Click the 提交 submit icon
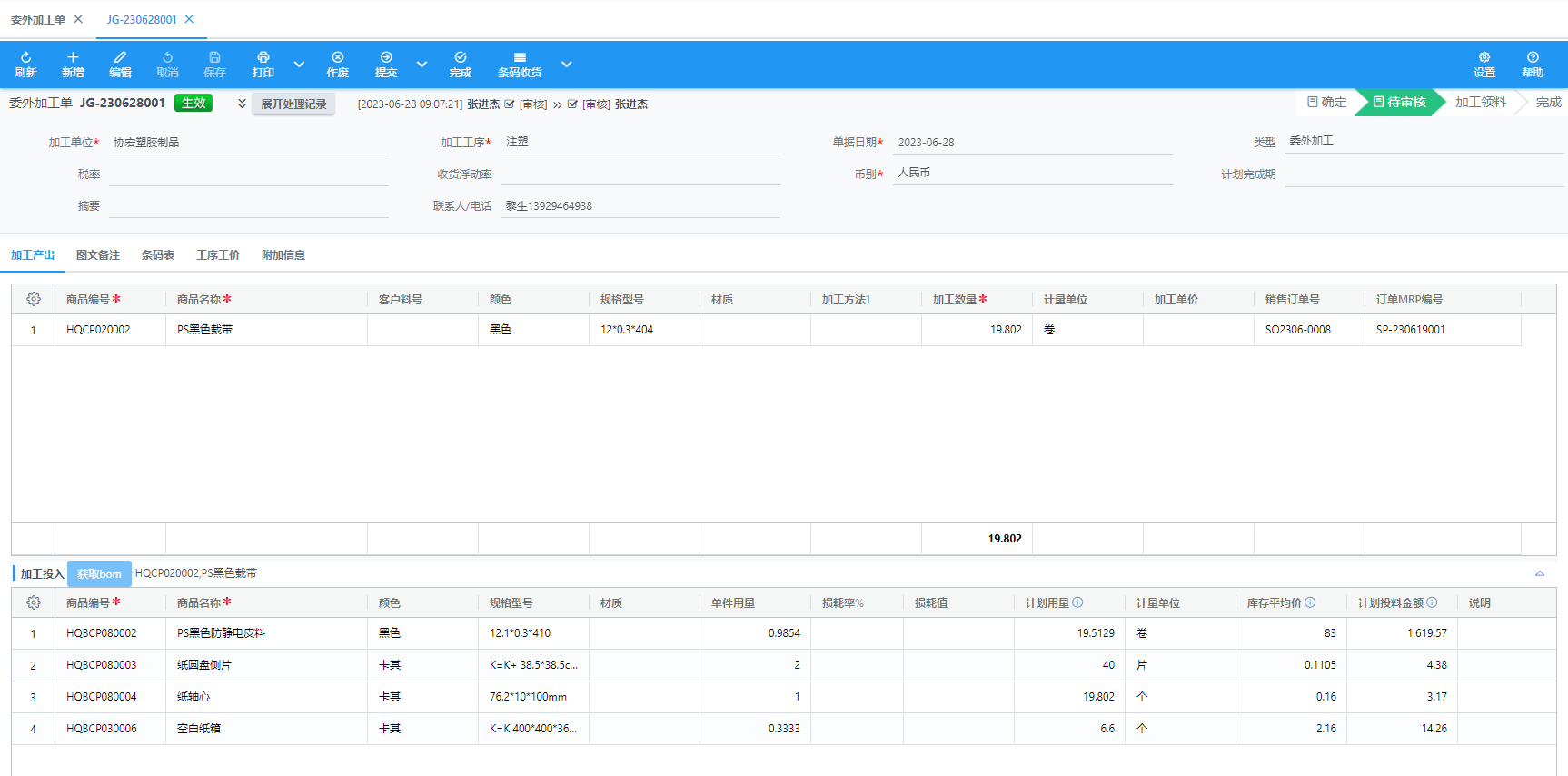 coord(386,57)
